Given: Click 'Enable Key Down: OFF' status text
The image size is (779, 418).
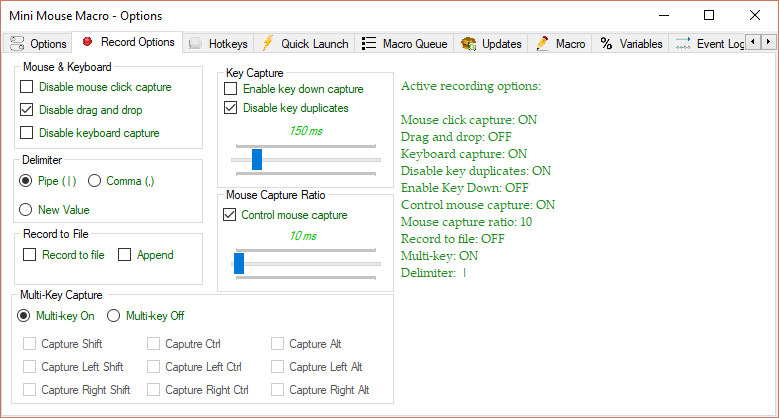Looking at the screenshot, I should pyautogui.click(x=465, y=188).
